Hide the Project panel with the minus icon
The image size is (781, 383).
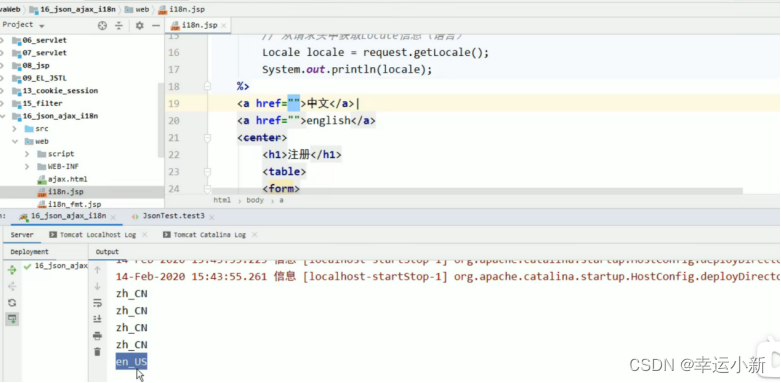(156, 25)
